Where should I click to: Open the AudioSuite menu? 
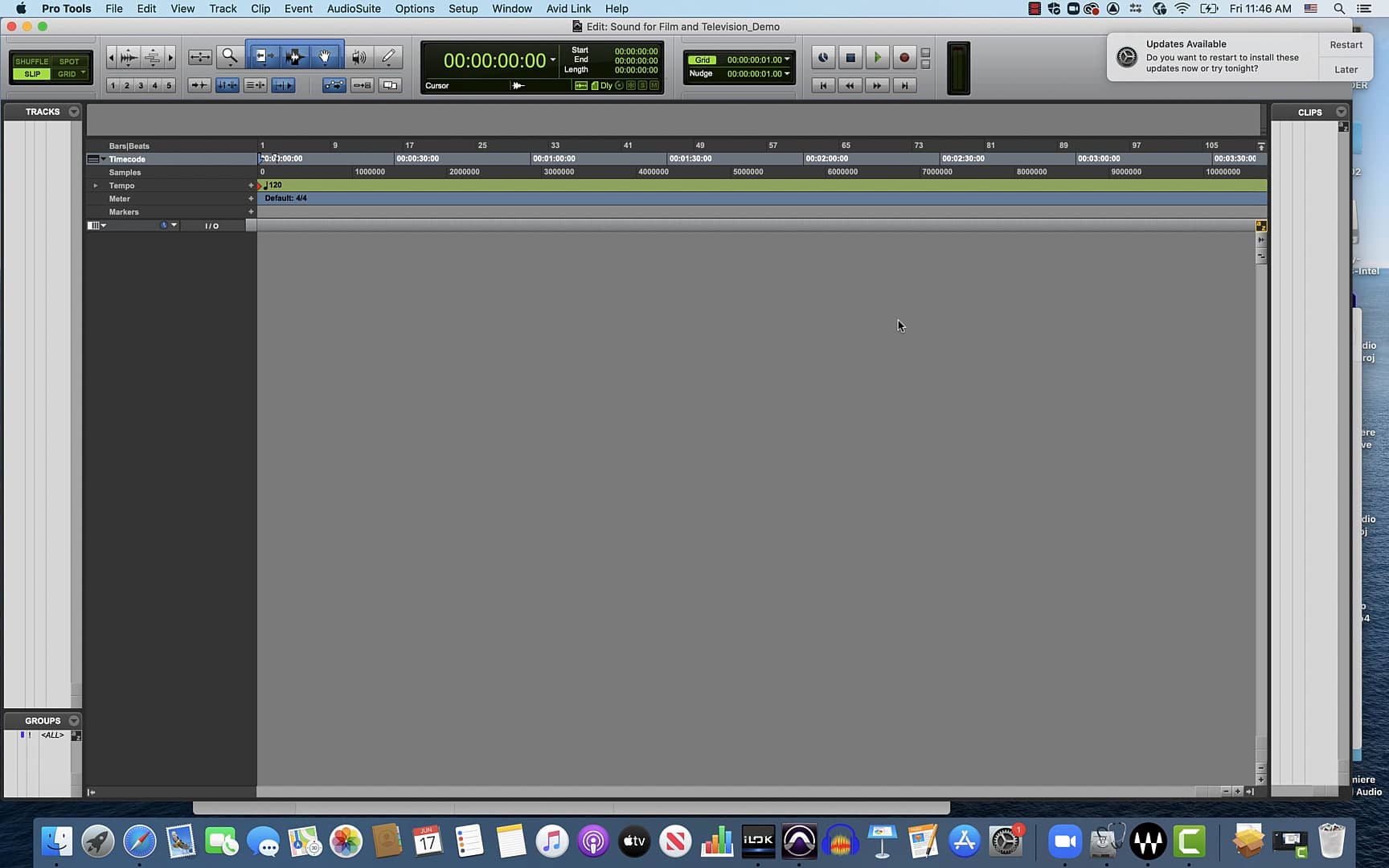coord(354,8)
